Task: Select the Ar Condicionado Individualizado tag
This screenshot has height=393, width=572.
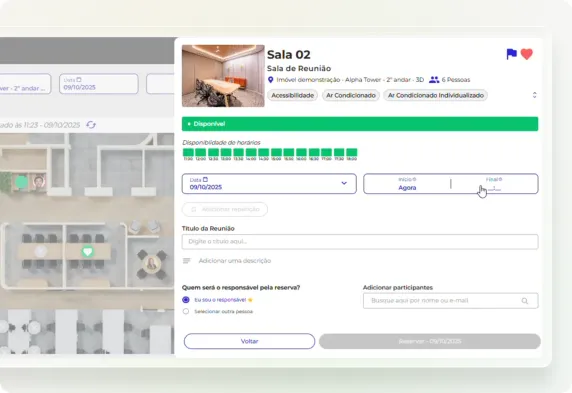Action: 436,95
